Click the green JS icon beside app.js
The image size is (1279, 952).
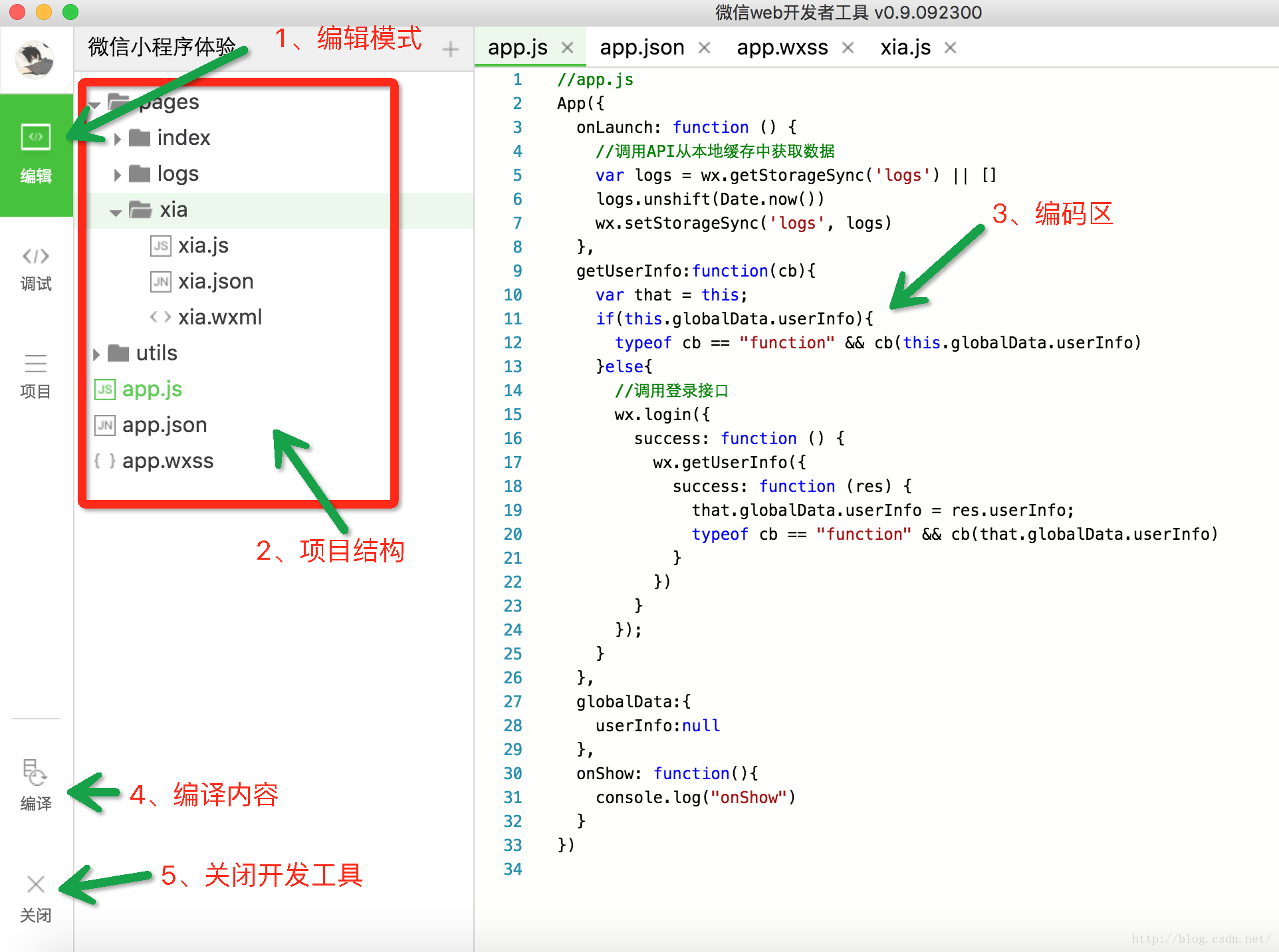(x=105, y=390)
